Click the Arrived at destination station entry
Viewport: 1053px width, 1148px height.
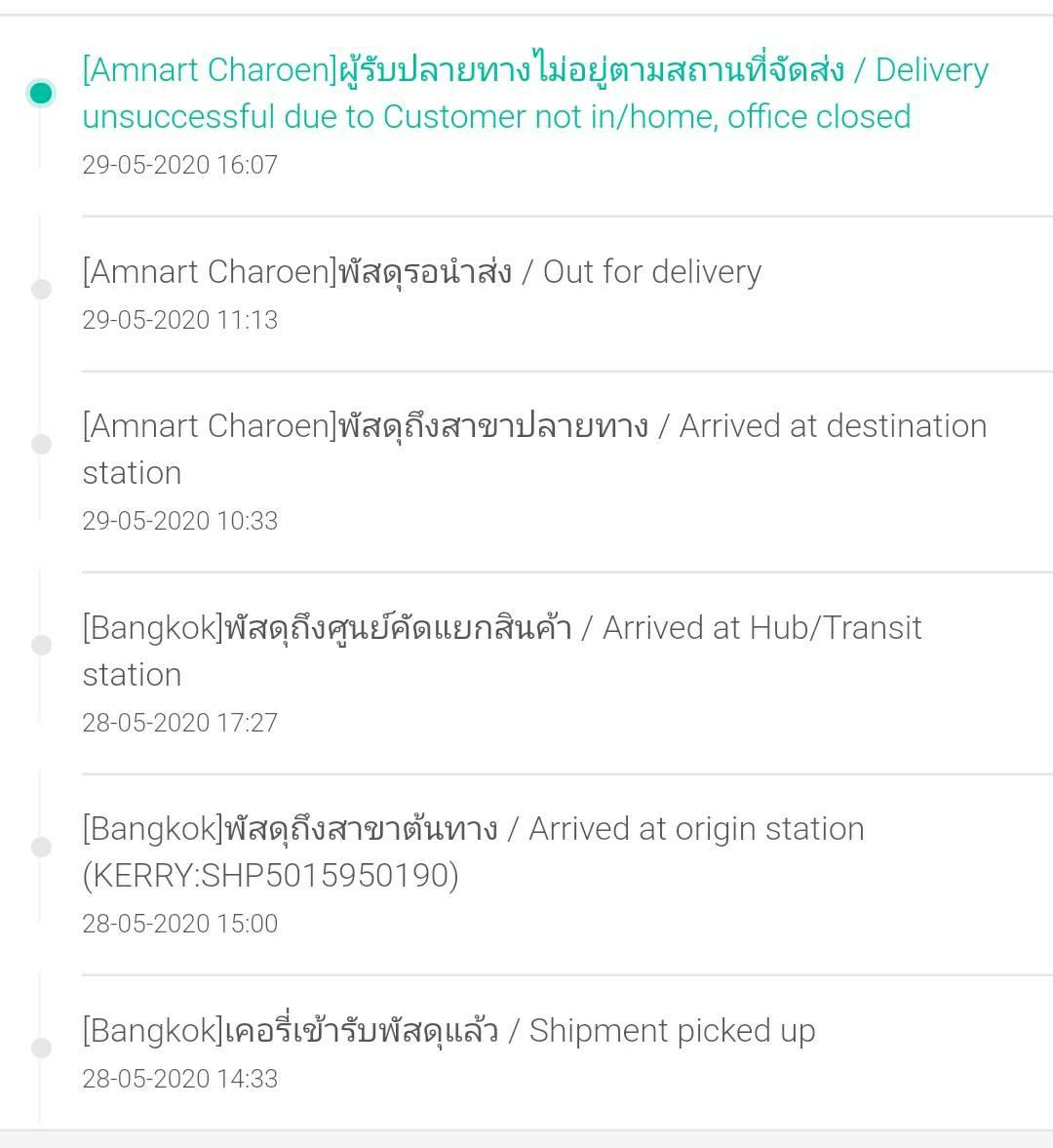pyautogui.click(x=534, y=449)
